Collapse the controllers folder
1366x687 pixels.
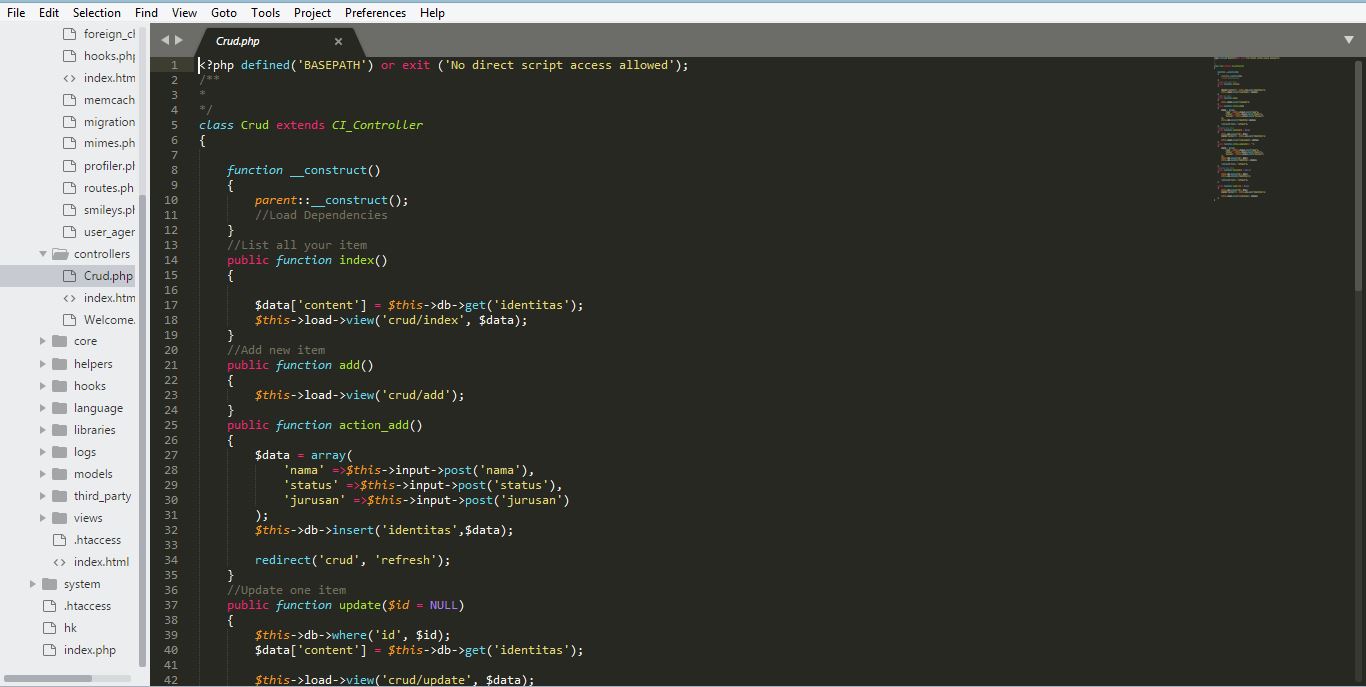(43, 254)
